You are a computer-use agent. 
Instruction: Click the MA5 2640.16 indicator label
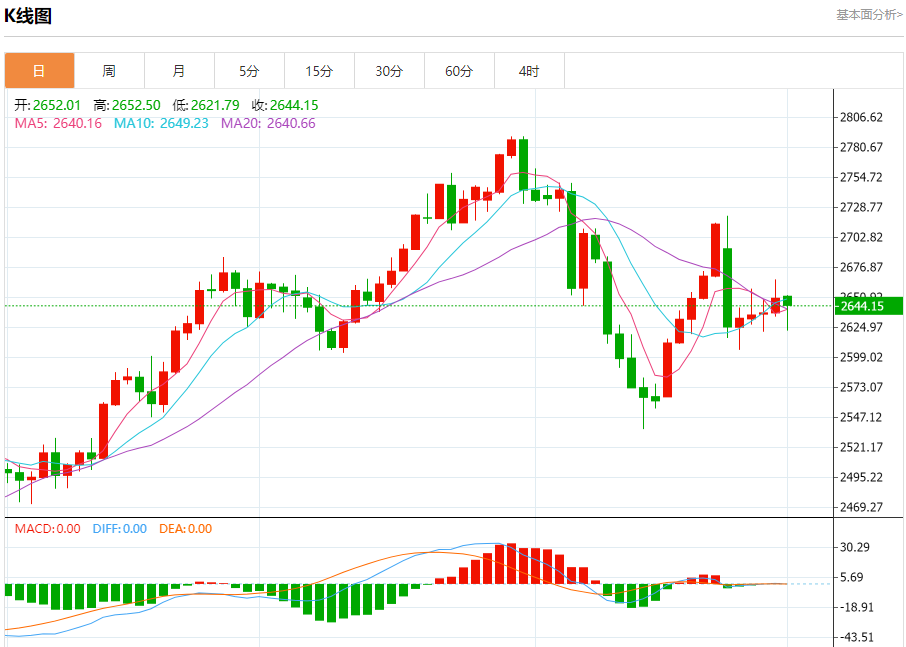(58, 123)
